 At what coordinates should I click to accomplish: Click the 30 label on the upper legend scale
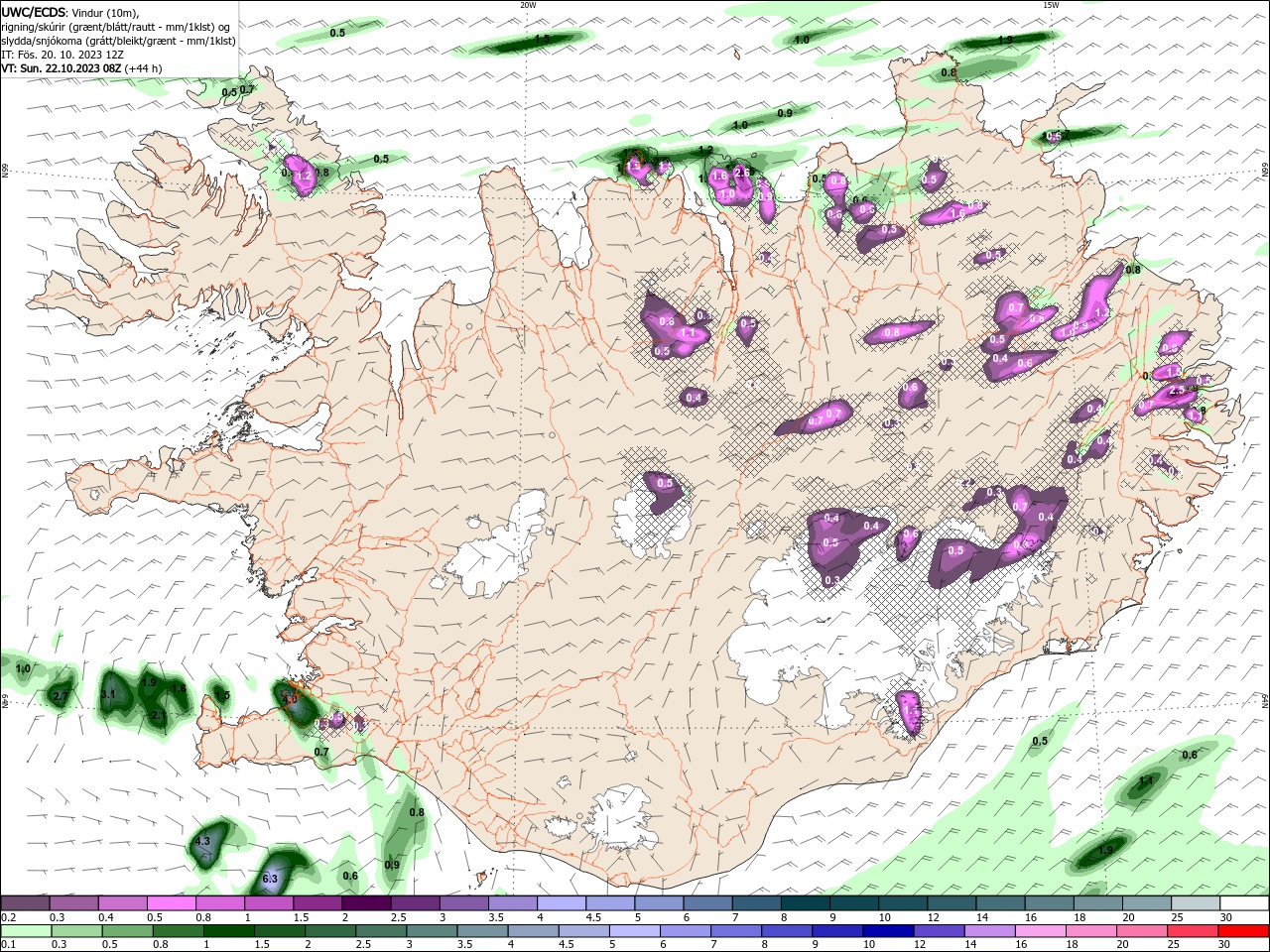pos(1226,917)
